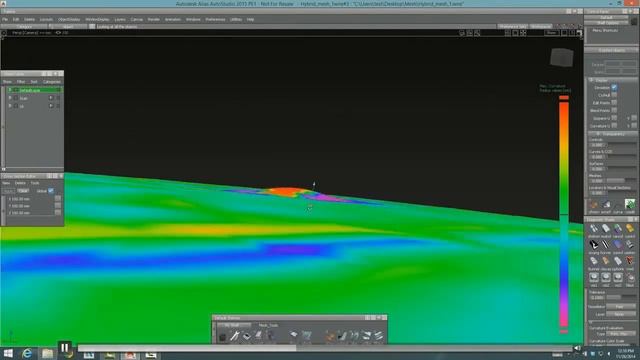640x360 pixels.
Task: Pause the video playback
Action: click(x=64, y=348)
